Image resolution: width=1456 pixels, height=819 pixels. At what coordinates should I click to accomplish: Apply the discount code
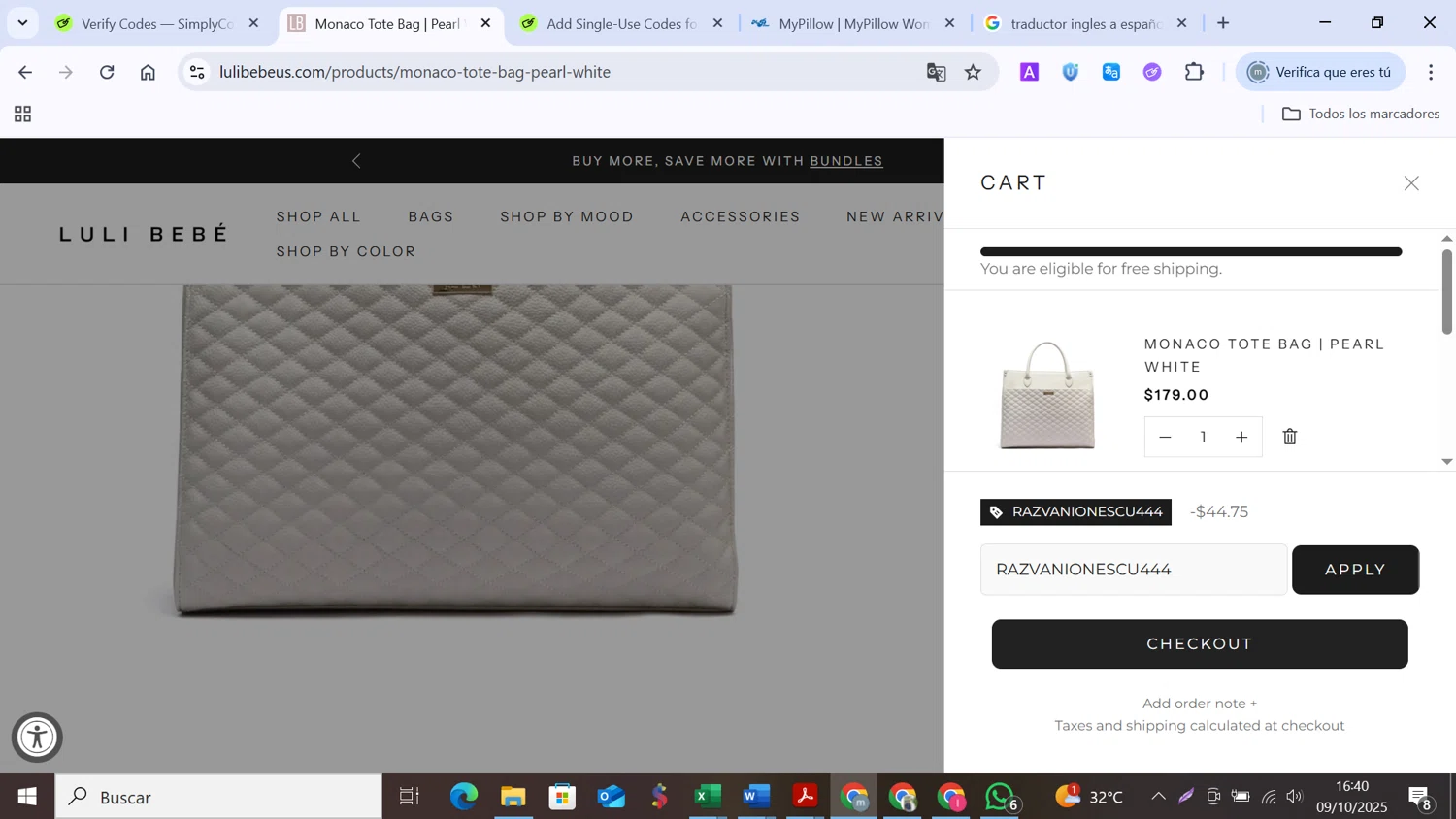tap(1355, 570)
